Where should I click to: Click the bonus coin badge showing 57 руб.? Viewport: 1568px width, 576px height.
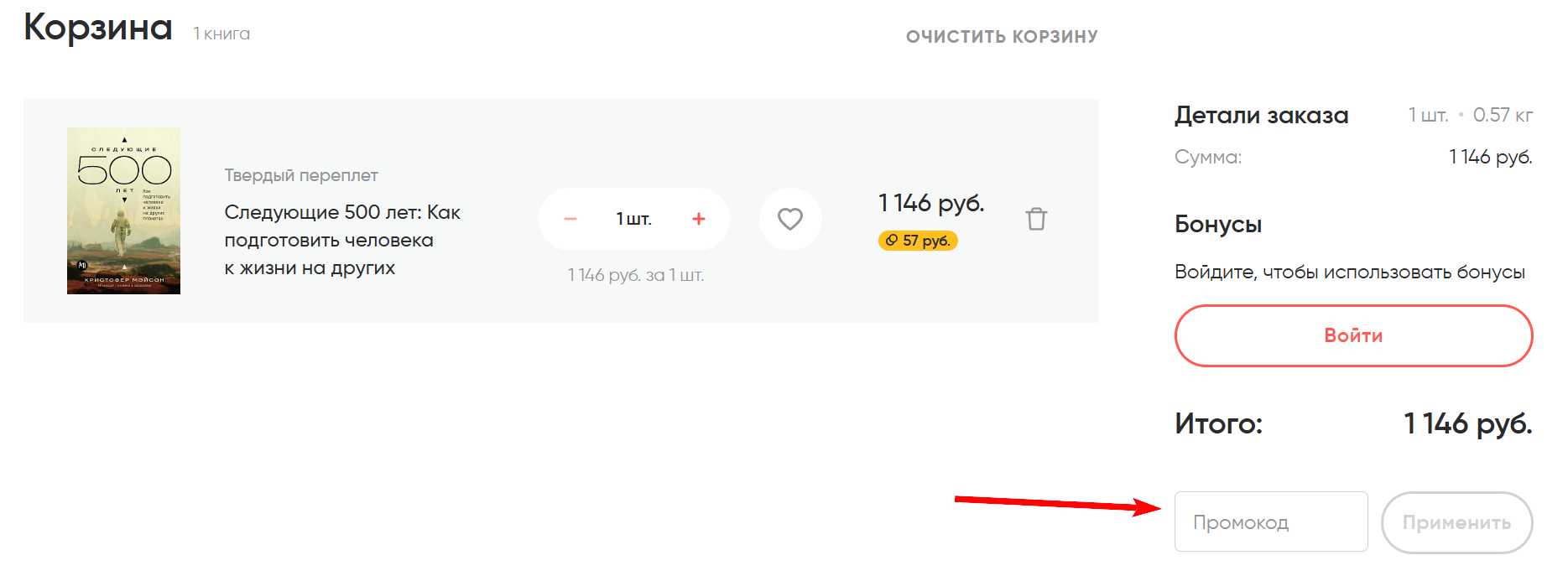(918, 240)
